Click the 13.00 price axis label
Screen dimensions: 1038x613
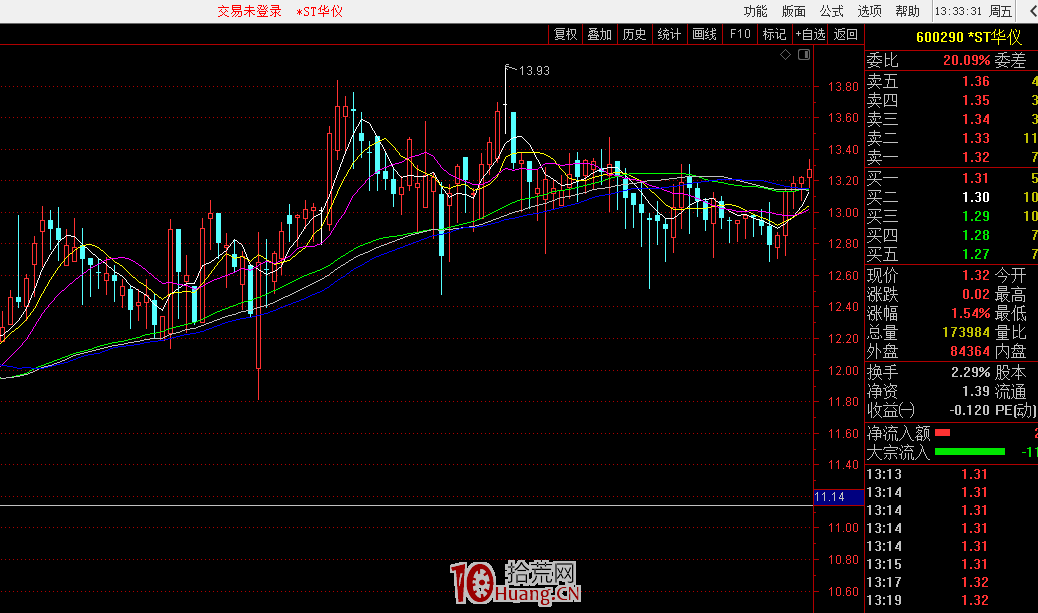843,212
